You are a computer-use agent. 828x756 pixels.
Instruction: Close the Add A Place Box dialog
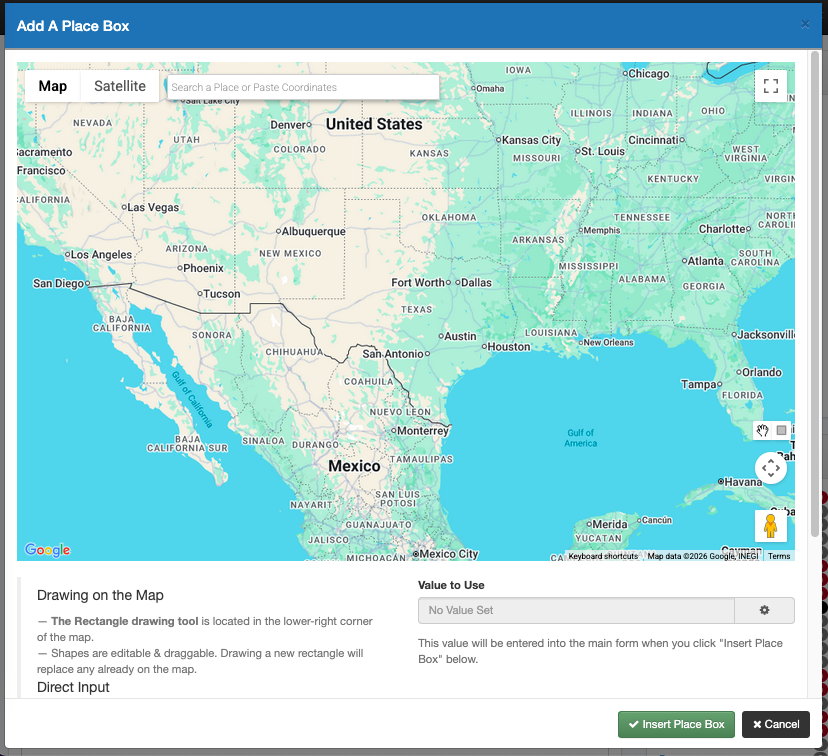tap(805, 24)
